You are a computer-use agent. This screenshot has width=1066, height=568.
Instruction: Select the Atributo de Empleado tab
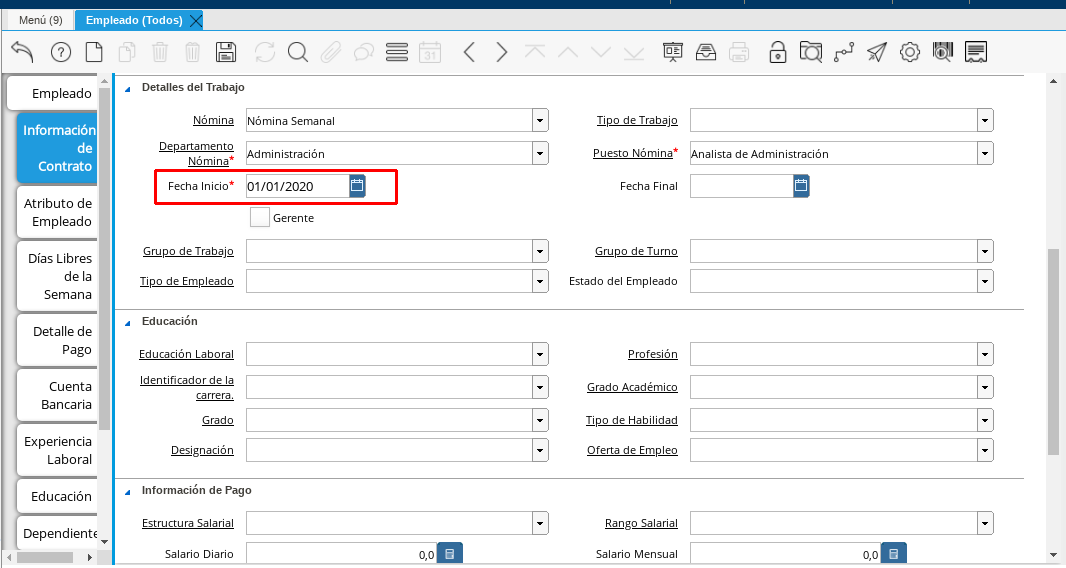57,212
